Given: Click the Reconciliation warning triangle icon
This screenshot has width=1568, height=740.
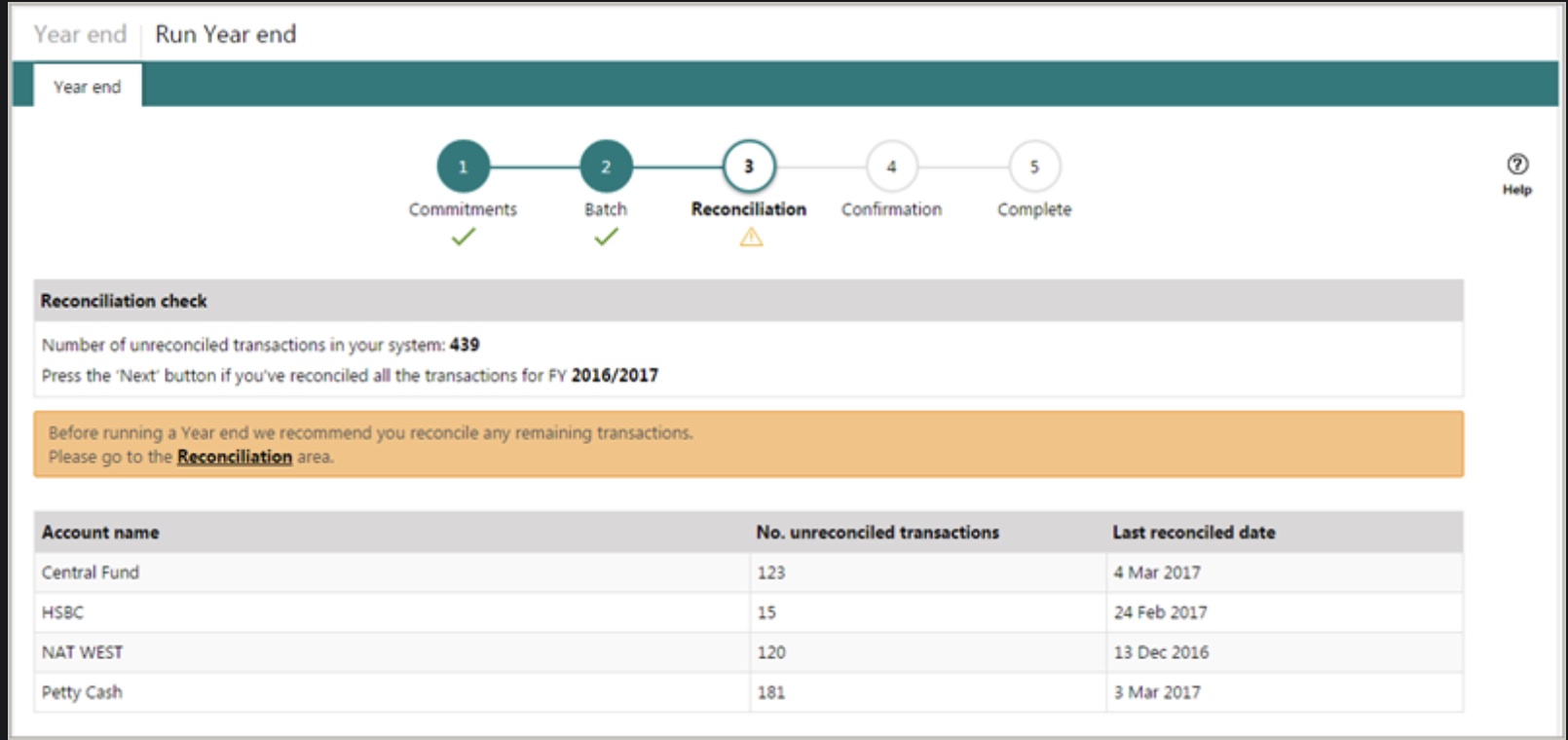Looking at the screenshot, I should [751, 237].
